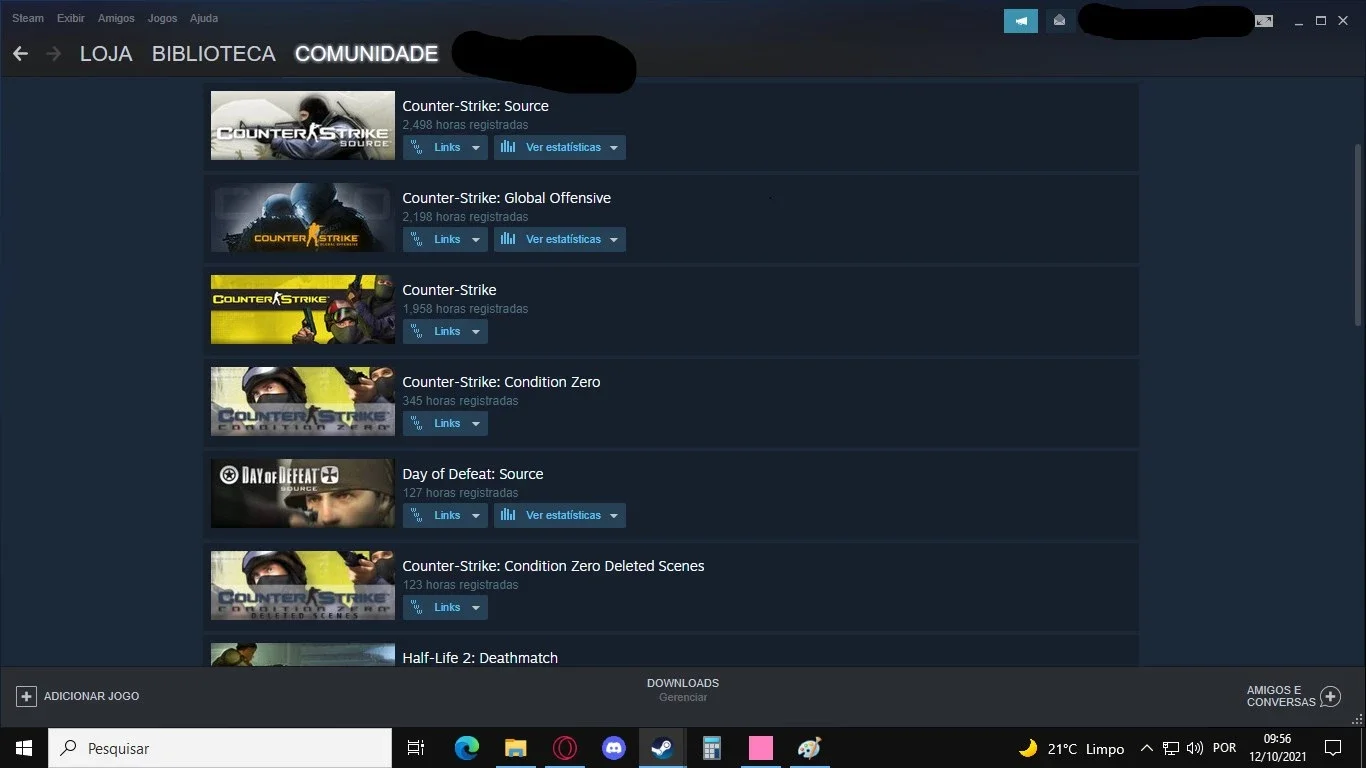The height and width of the screenshot is (768, 1366).
Task: Open the Exibir menu
Action: pos(71,18)
